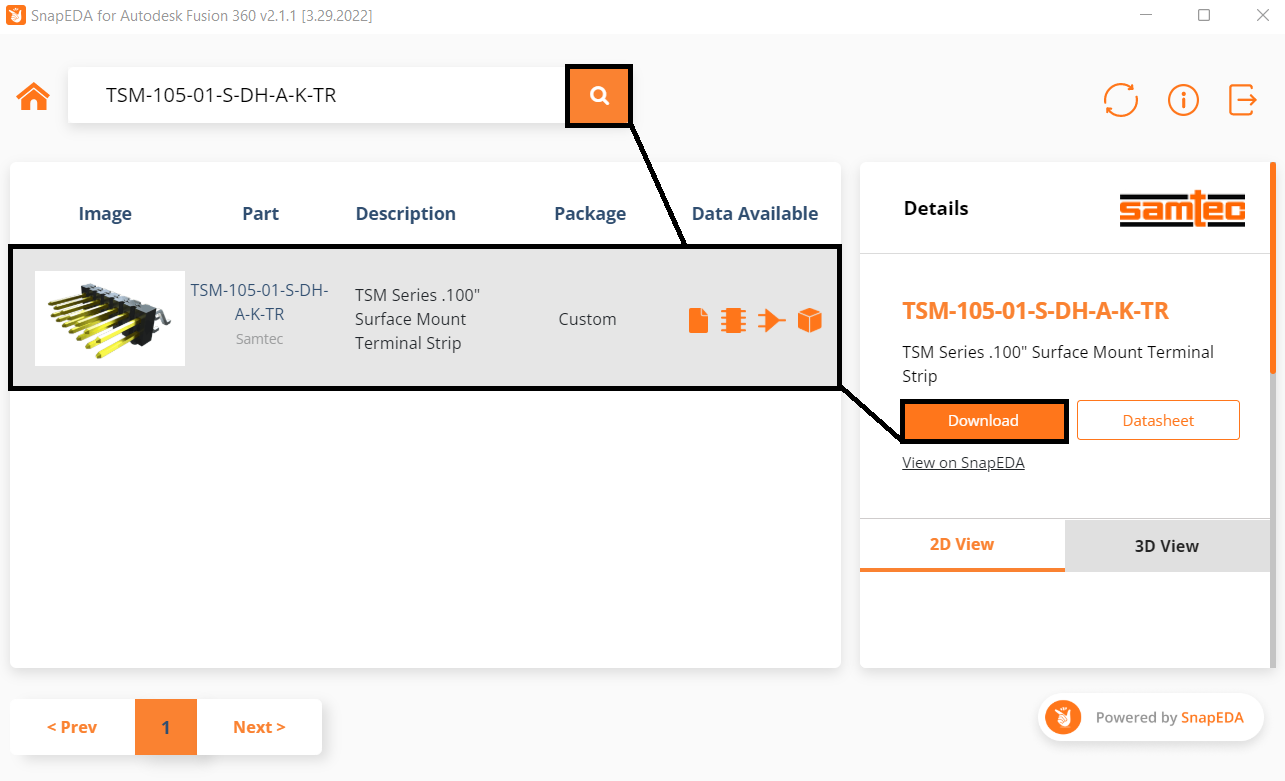Open the info circle icon
The width and height of the screenshot is (1285, 781).
[x=1183, y=99]
